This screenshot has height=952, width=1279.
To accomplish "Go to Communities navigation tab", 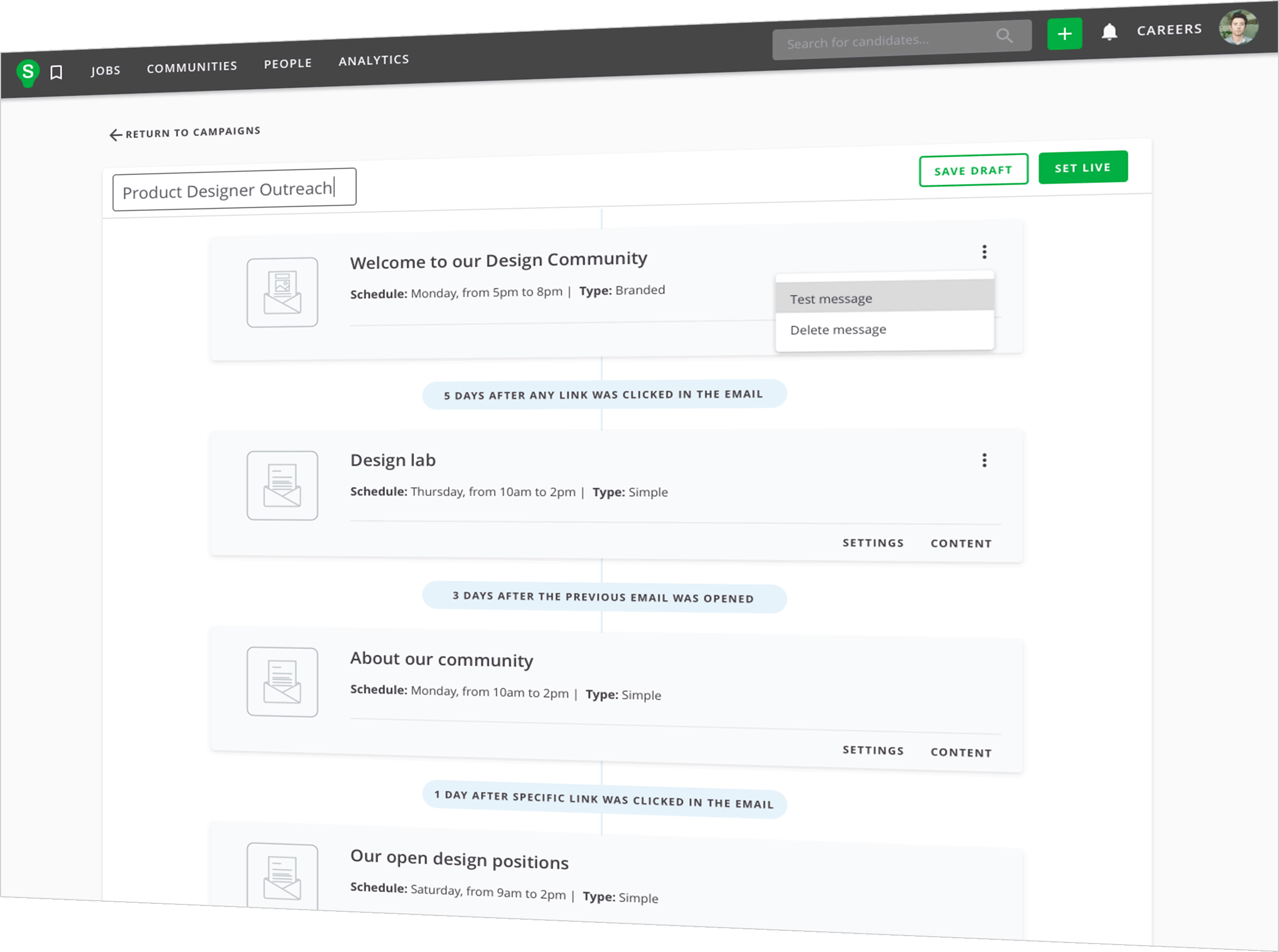I will (x=192, y=67).
